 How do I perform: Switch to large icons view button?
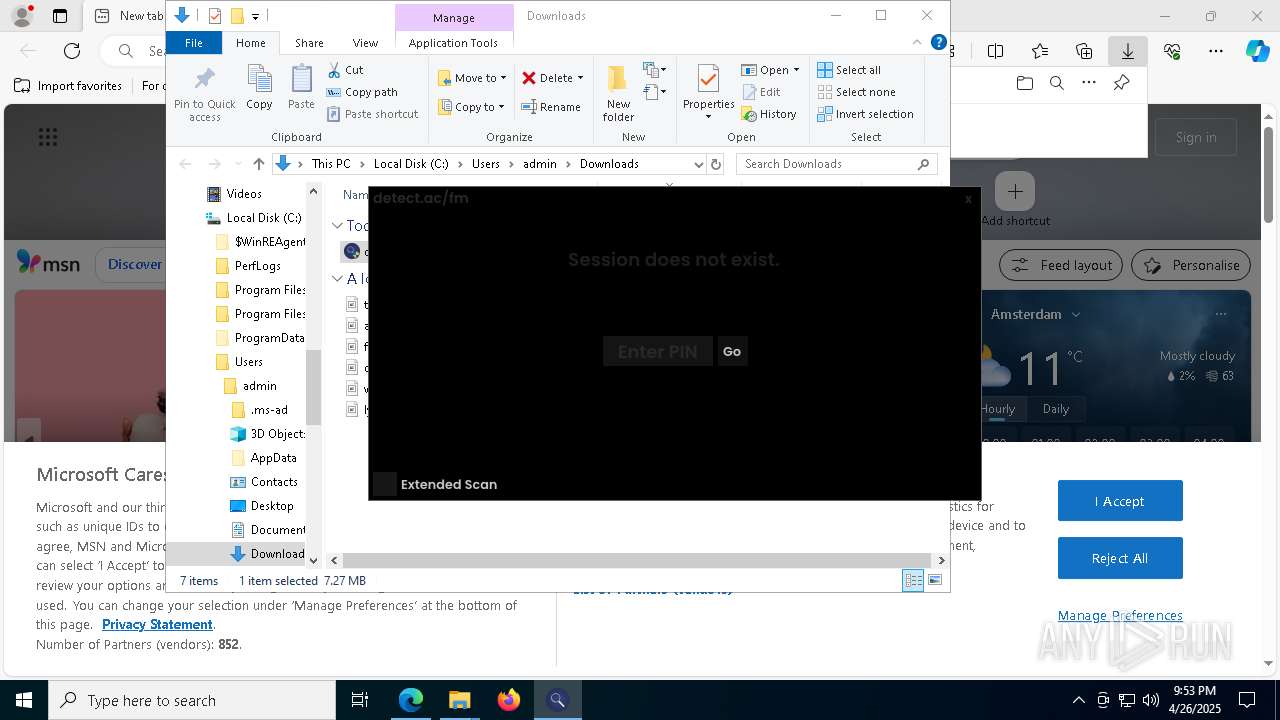tap(935, 580)
